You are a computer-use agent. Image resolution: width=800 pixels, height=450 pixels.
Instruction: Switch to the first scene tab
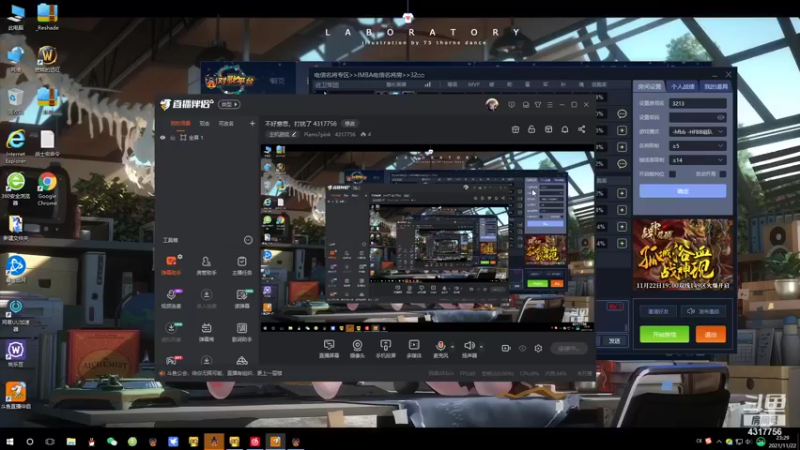[x=180, y=123]
